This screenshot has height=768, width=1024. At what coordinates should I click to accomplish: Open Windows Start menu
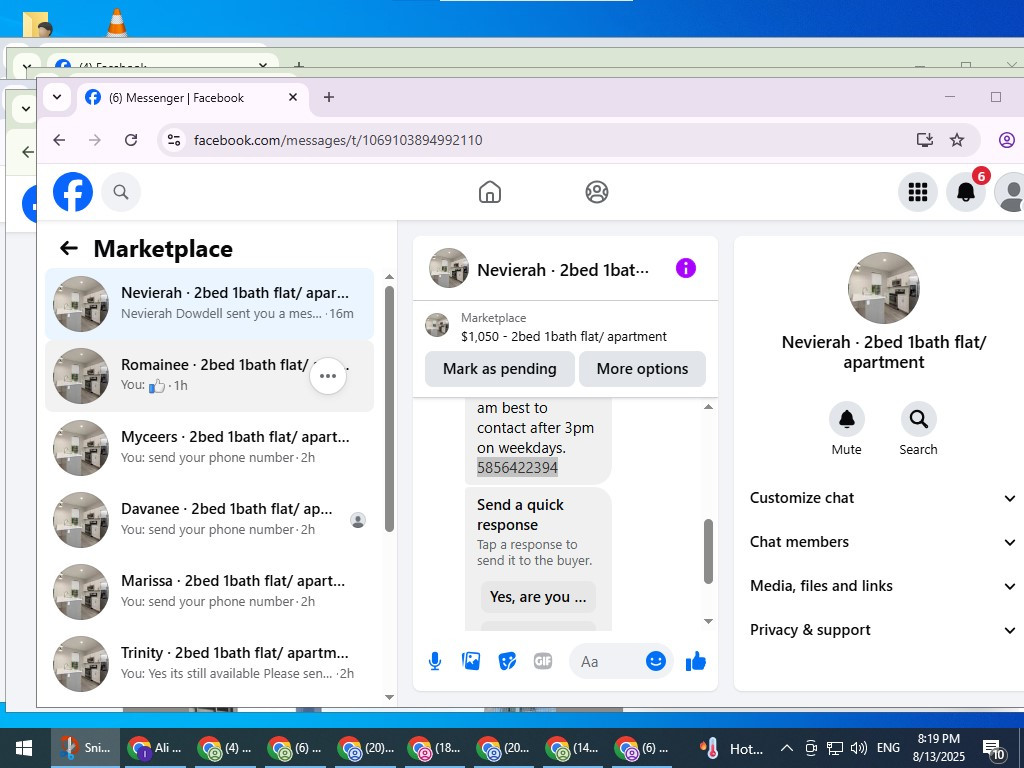click(24, 748)
